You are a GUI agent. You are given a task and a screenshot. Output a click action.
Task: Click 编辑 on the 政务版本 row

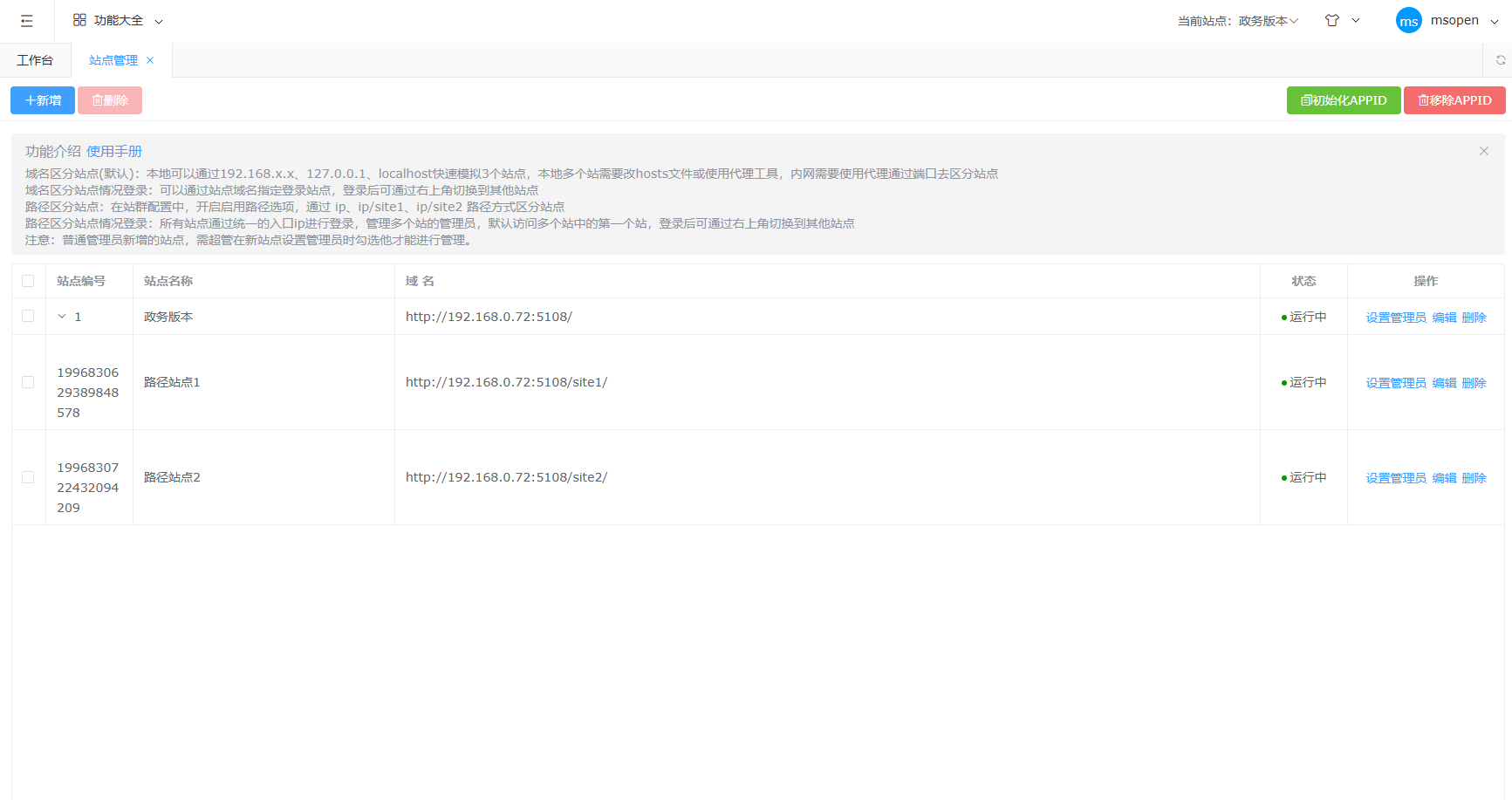click(1444, 316)
